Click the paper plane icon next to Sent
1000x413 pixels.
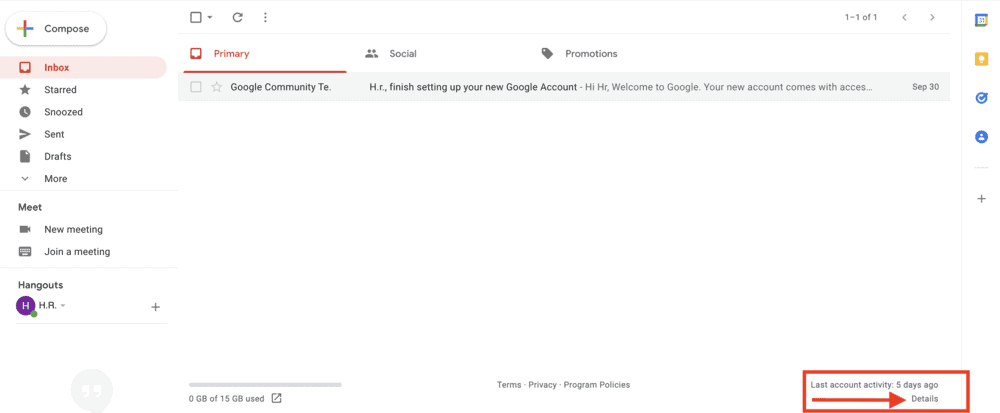point(25,134)
